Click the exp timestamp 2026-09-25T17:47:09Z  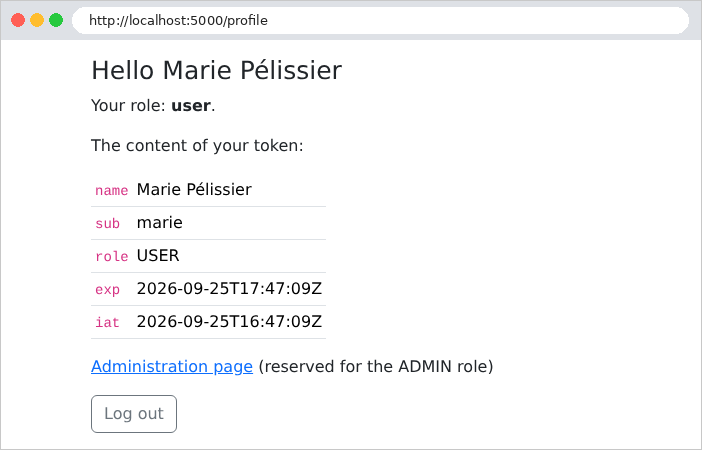[x=229, y=289]
